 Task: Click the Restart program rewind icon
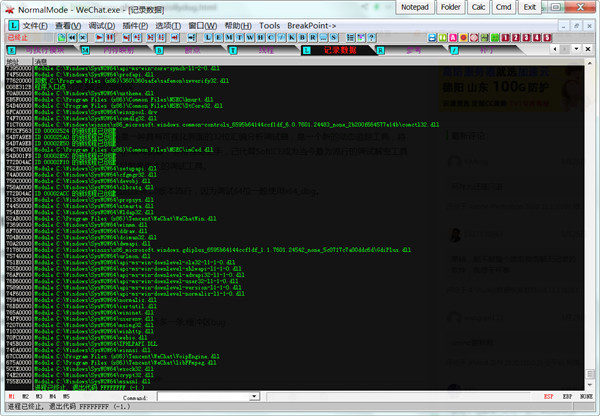point(72,38)
